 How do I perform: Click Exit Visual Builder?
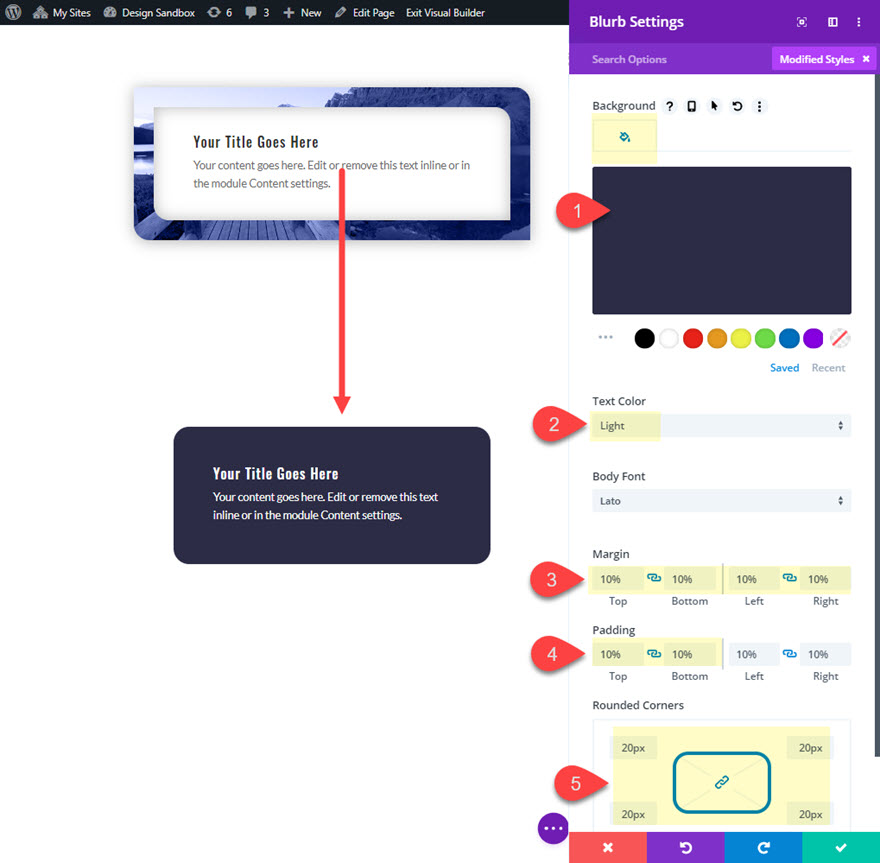tap(445, 12)
